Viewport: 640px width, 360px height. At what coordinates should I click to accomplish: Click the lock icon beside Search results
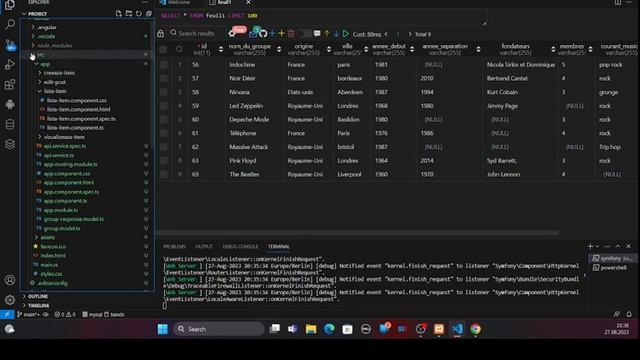[x=161, y=34]
